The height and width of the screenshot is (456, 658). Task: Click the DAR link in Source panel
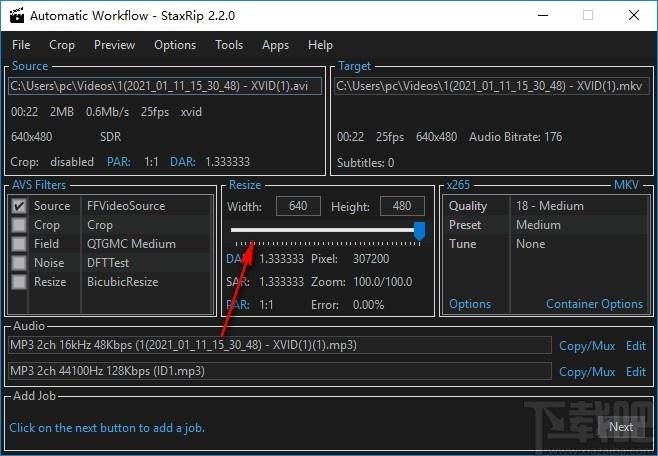183,162
